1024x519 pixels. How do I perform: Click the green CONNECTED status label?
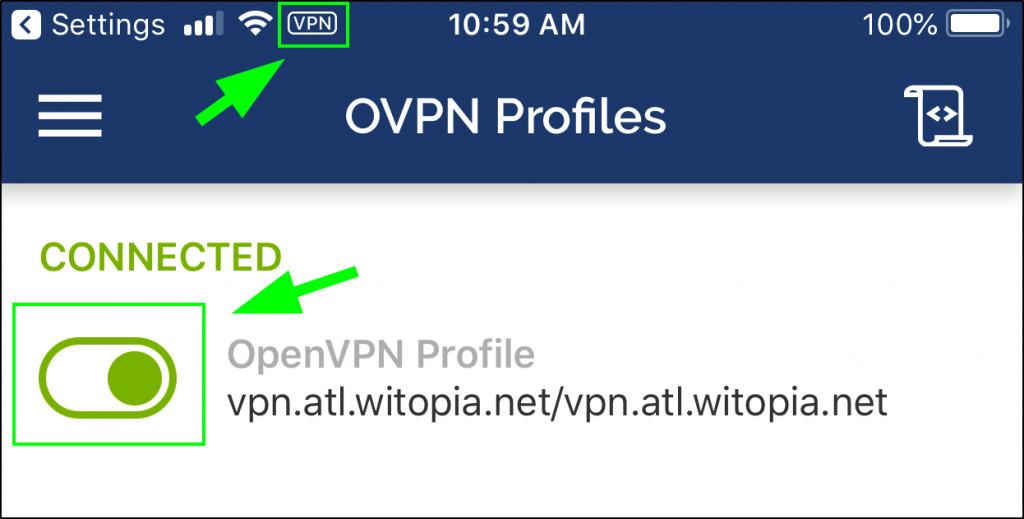pos(161,257)
